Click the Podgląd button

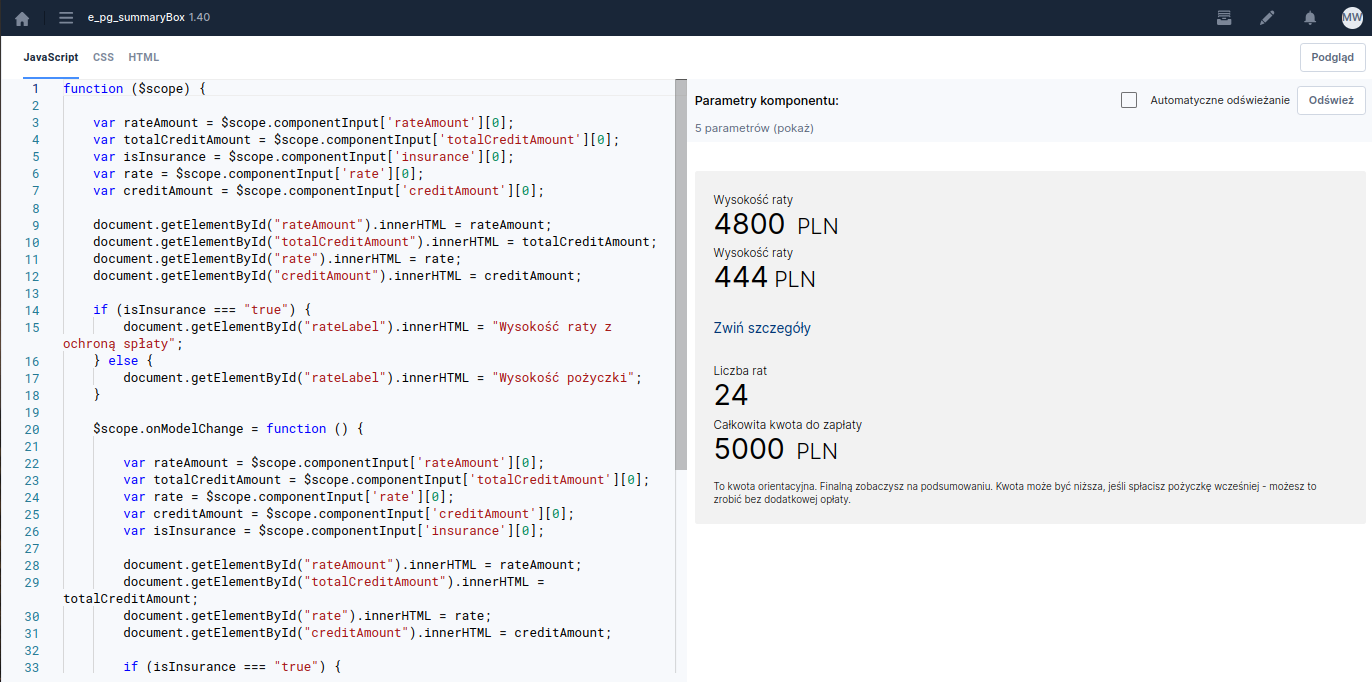1332,58
